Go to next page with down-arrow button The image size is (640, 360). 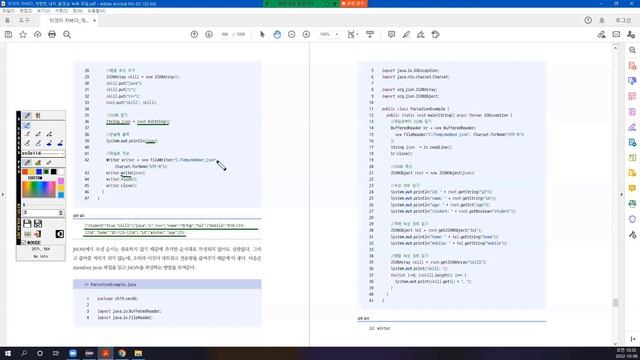pyautogui.click(x=209, y=35)
